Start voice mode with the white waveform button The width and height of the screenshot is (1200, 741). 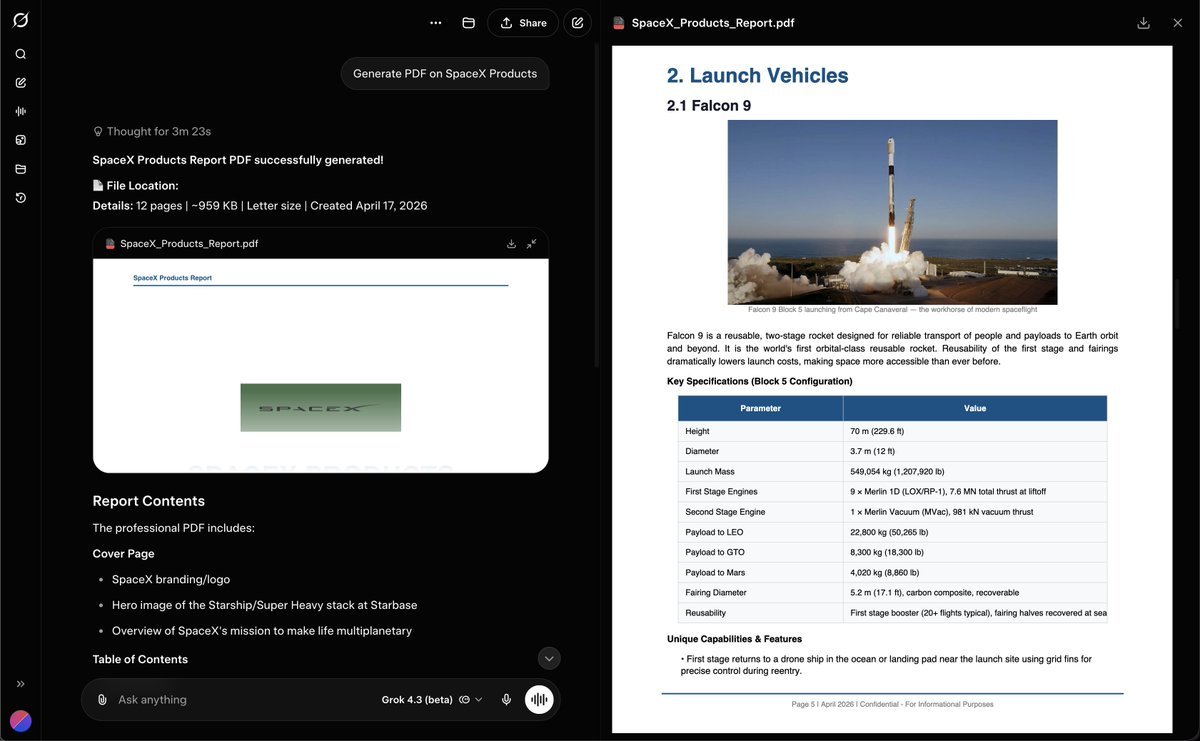point(538,698)
